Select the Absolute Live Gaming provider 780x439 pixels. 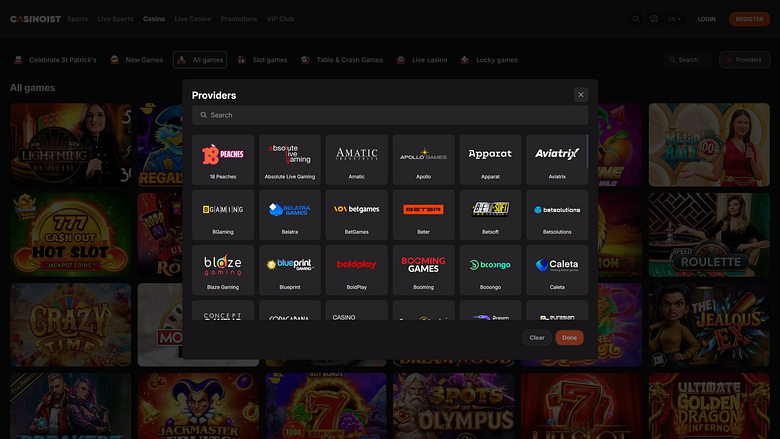coord(290,160)
